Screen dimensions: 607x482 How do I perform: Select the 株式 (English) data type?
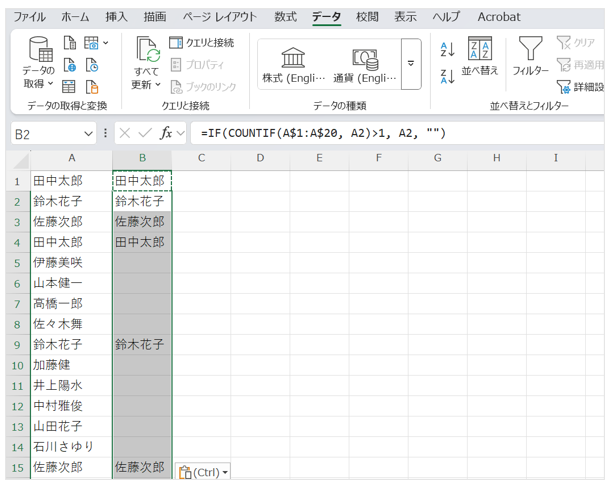(x=294, y=65)
